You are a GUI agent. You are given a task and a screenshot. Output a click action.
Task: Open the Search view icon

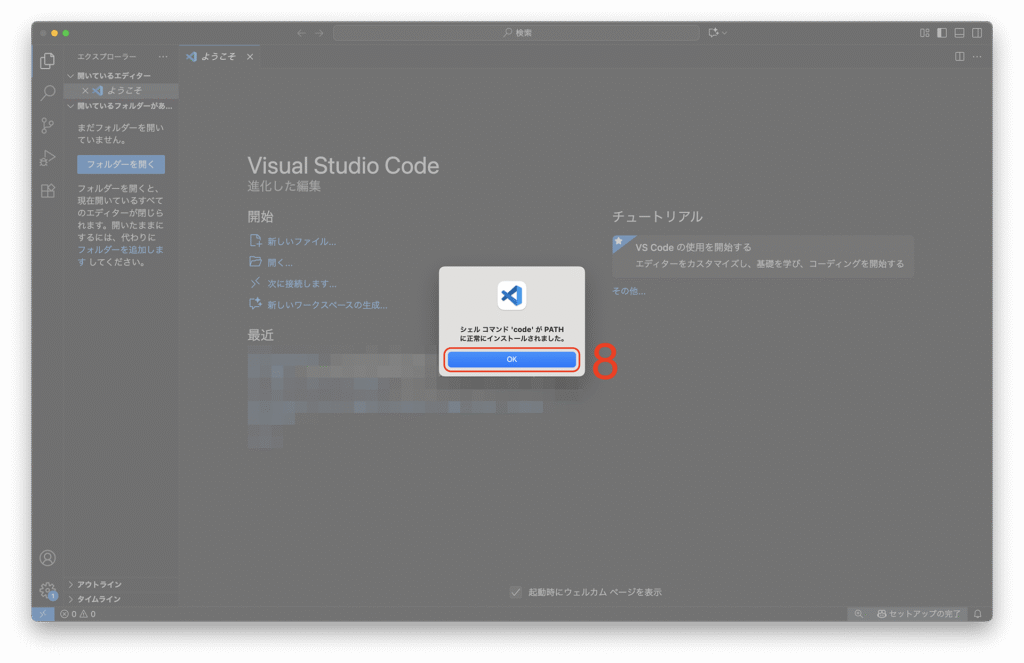pos(47,93)
